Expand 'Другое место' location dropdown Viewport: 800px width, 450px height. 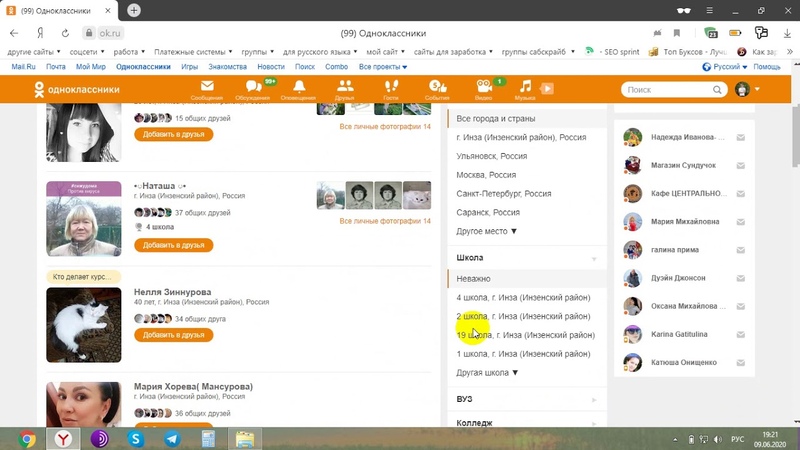(486, 231)
